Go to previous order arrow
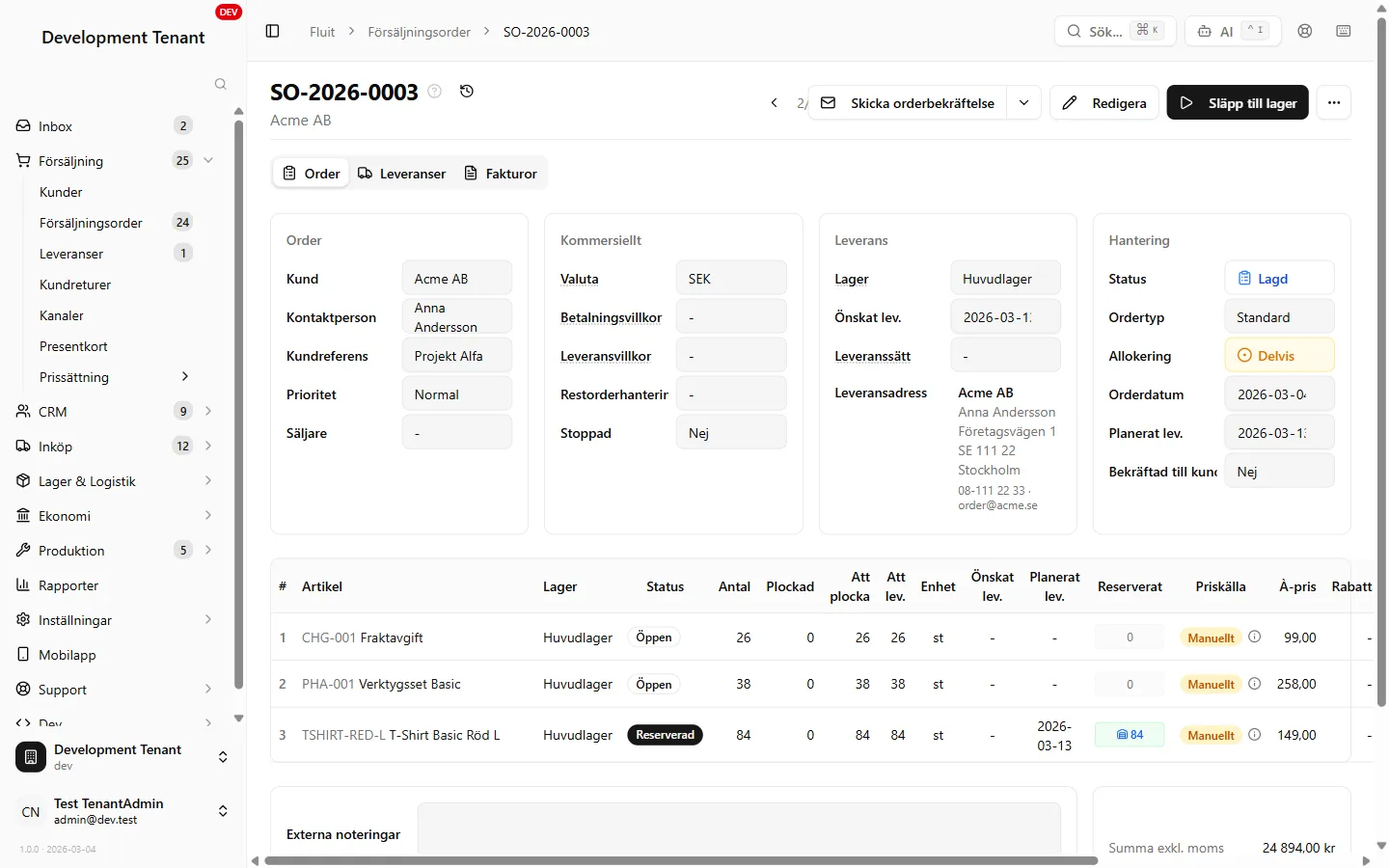1389x868 pixels. (x=774, y=102)
